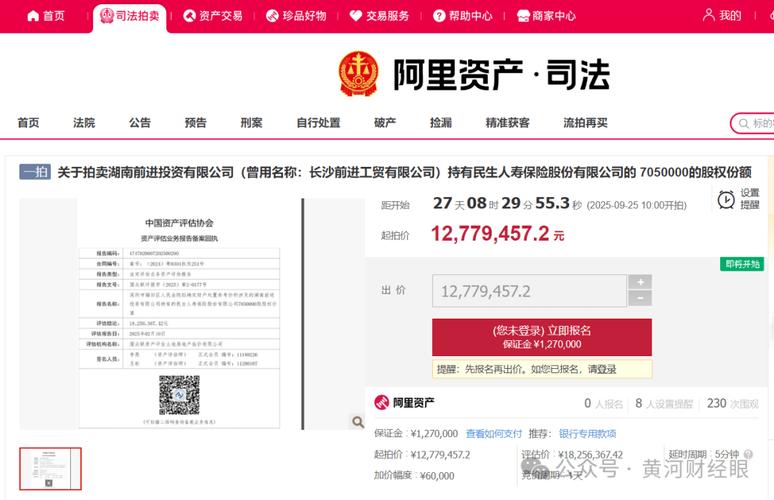
Task: Open the 破产 navigation item
Action: click(x=385, y=122)
